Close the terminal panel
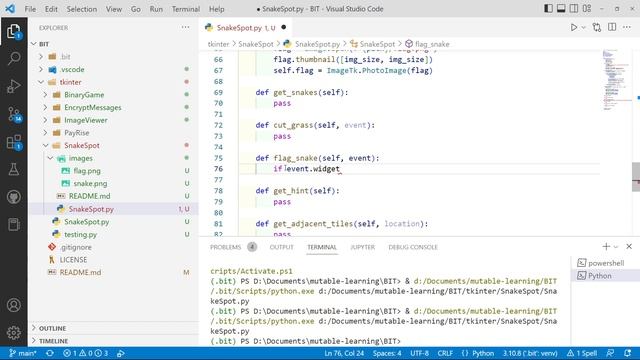Screen dimensions: 640x360 pyautogui.click(x=629, y=247)
